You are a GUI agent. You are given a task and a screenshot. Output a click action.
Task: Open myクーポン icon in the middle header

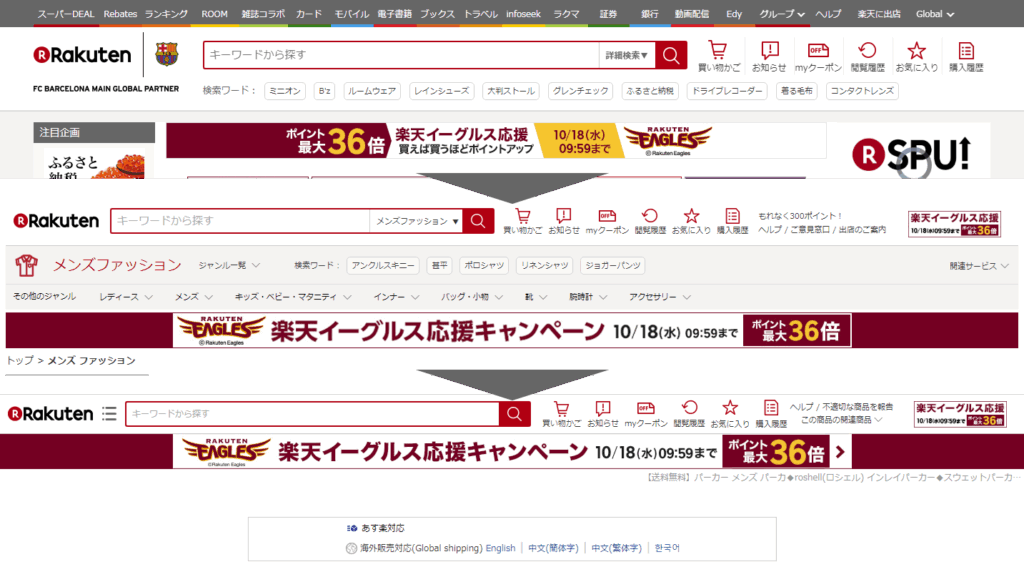click(607, 221)
